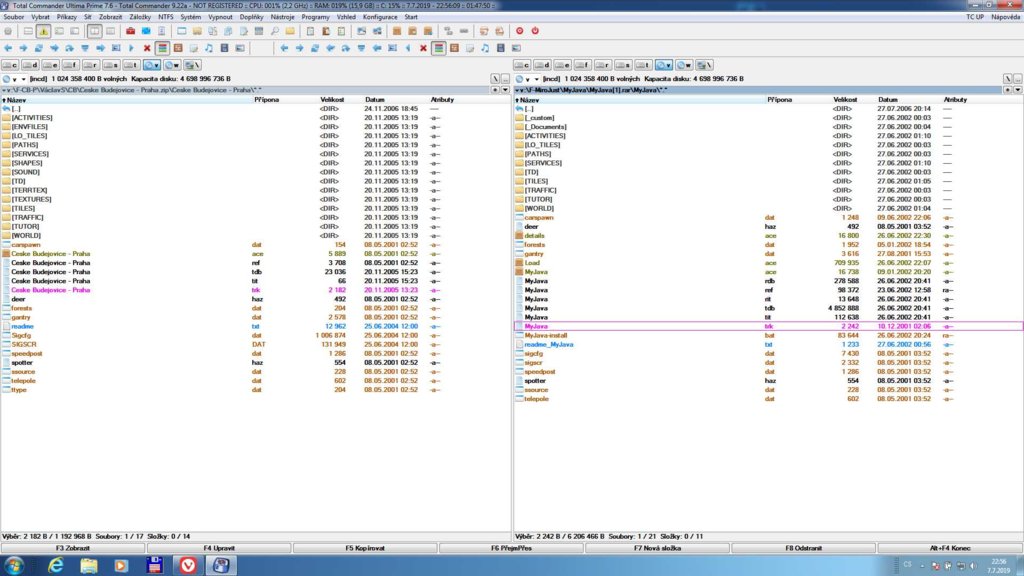Image resolution: width=1024 pixels, height=576 pixels.
Task: Click root directory backslash button in left panel
Action: (495, 78)
